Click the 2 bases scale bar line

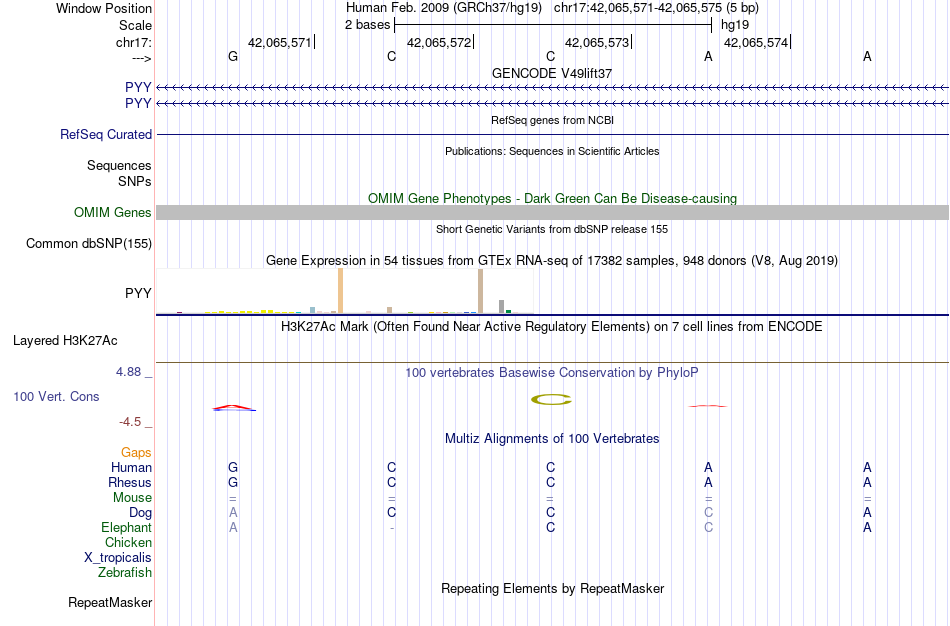click(553, 25)
